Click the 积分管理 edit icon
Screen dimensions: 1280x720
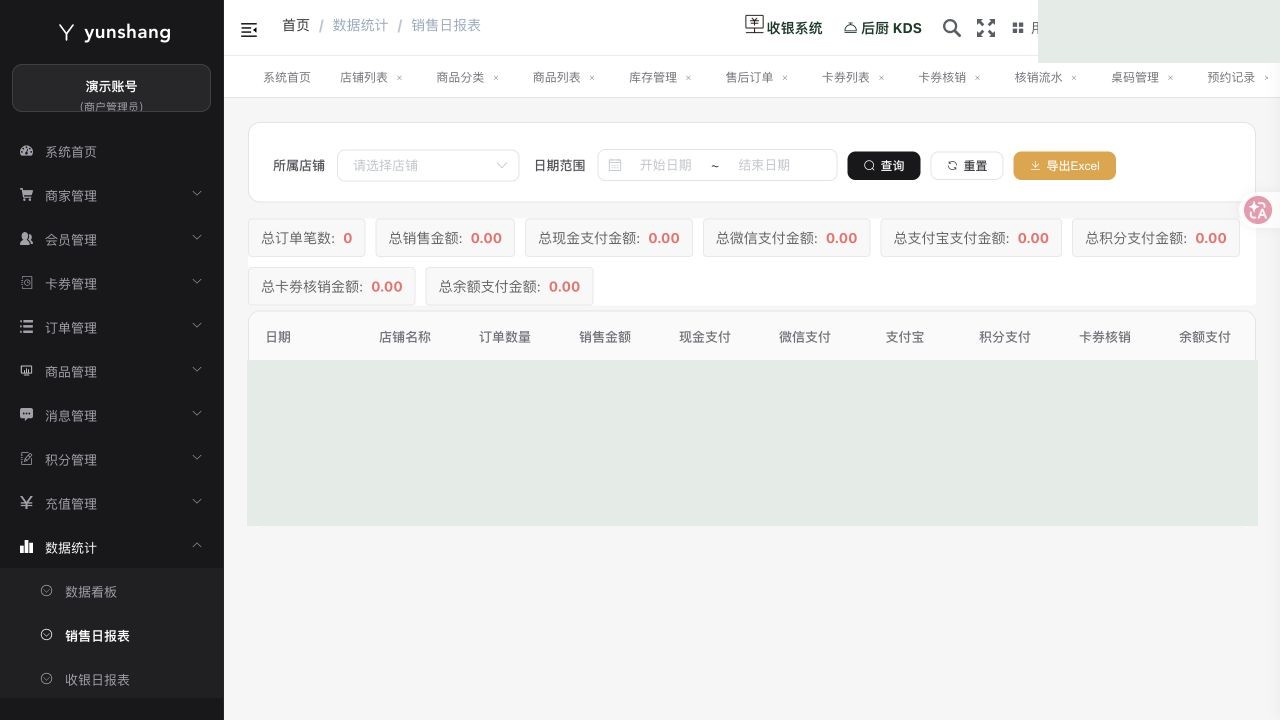[27, 459]
